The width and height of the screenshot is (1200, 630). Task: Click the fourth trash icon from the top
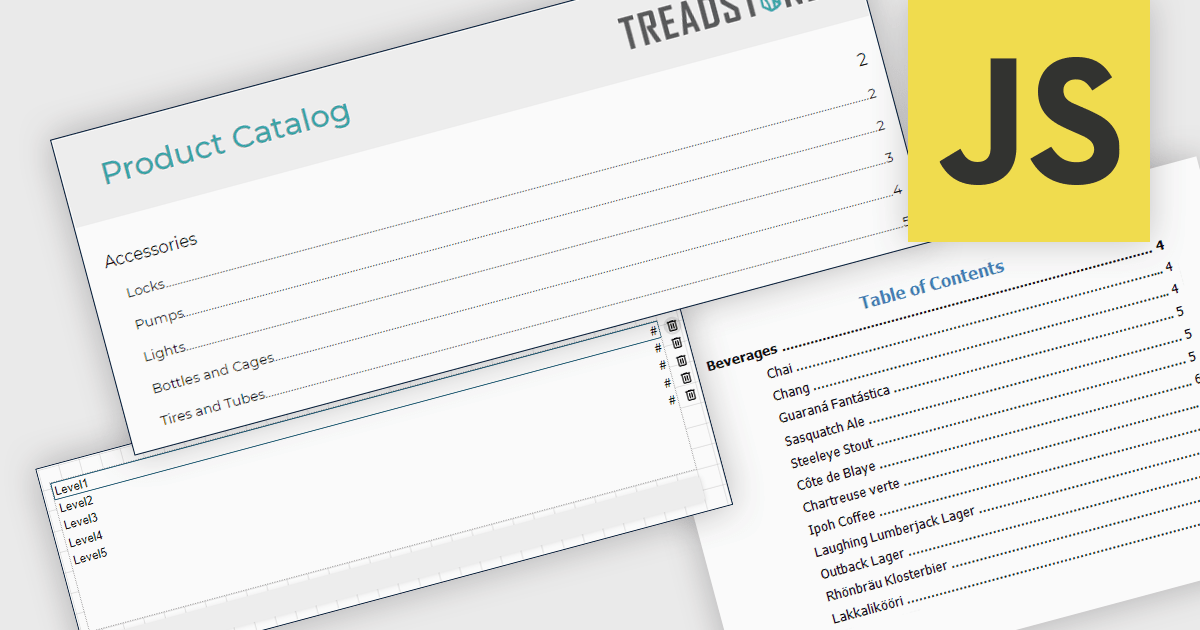tap(686, 377)
